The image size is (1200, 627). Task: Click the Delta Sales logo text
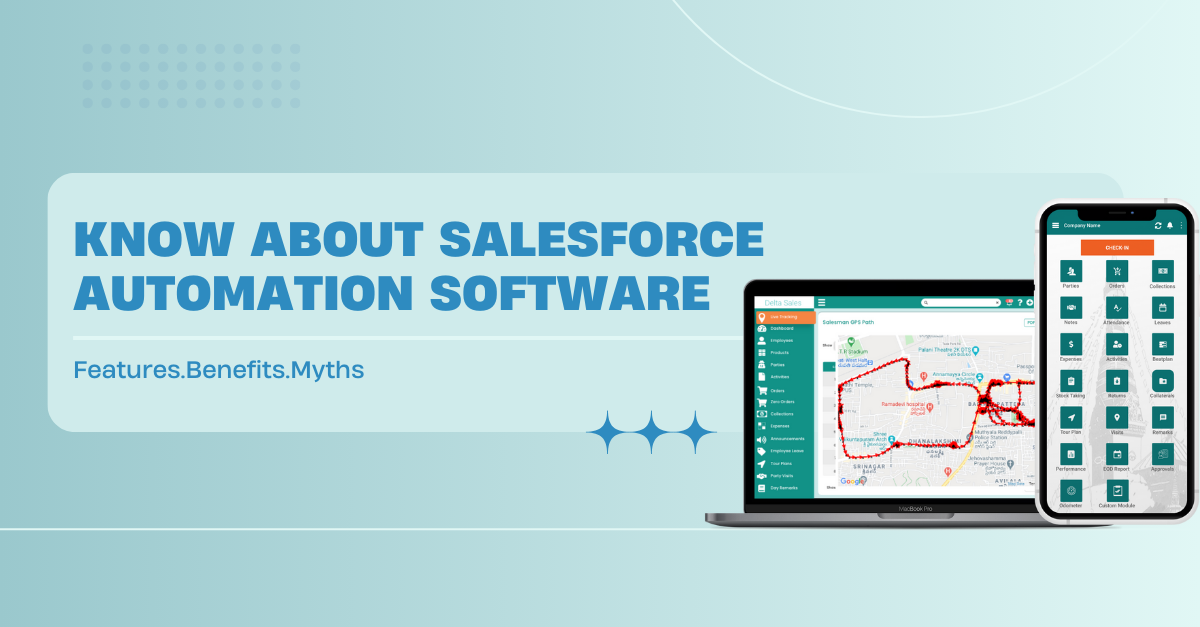[783, 302]
